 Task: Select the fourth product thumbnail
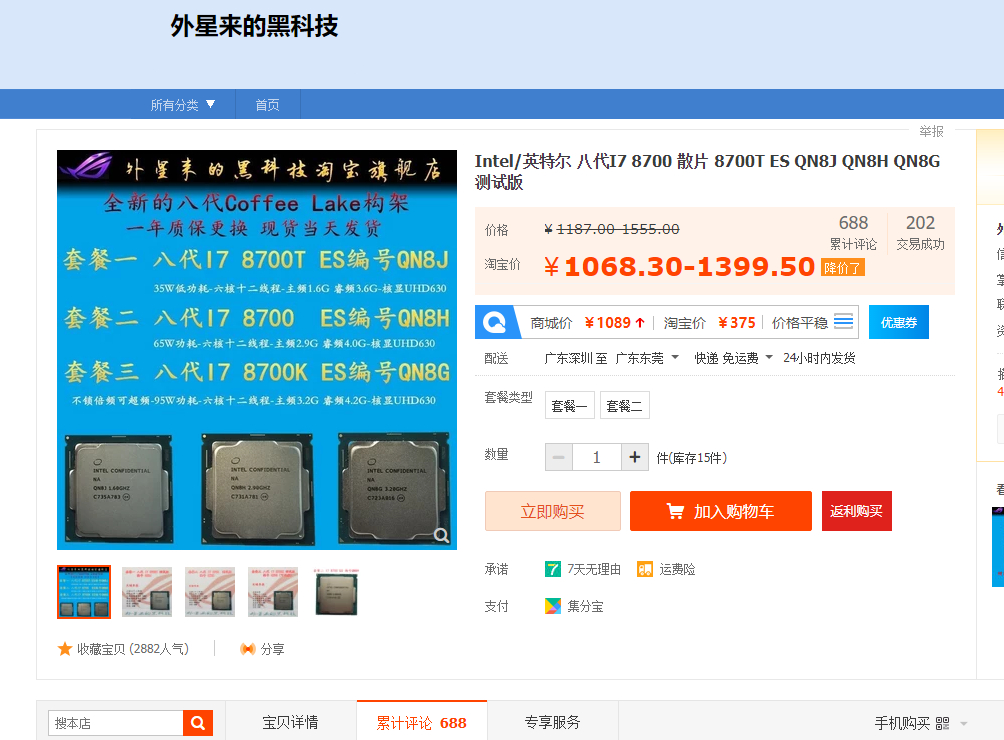(273, 591)
